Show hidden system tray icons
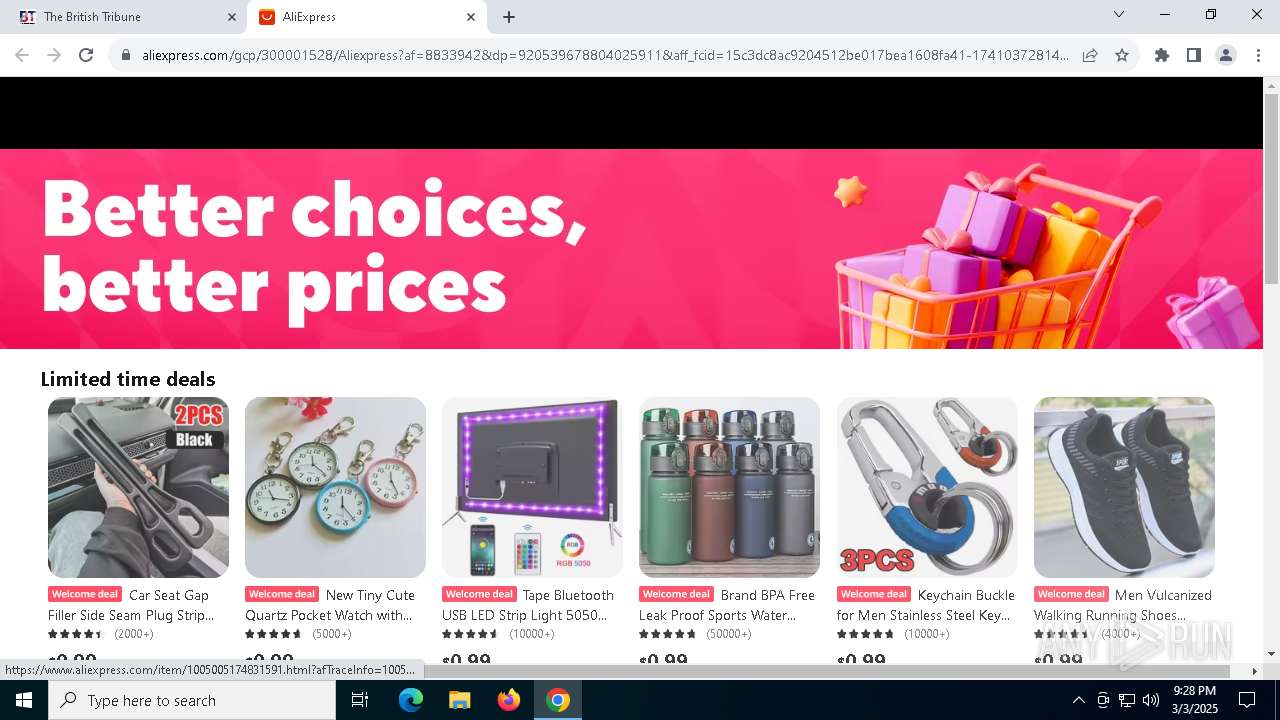This screenshot has width=1280, height=720. pos(1078,700)
